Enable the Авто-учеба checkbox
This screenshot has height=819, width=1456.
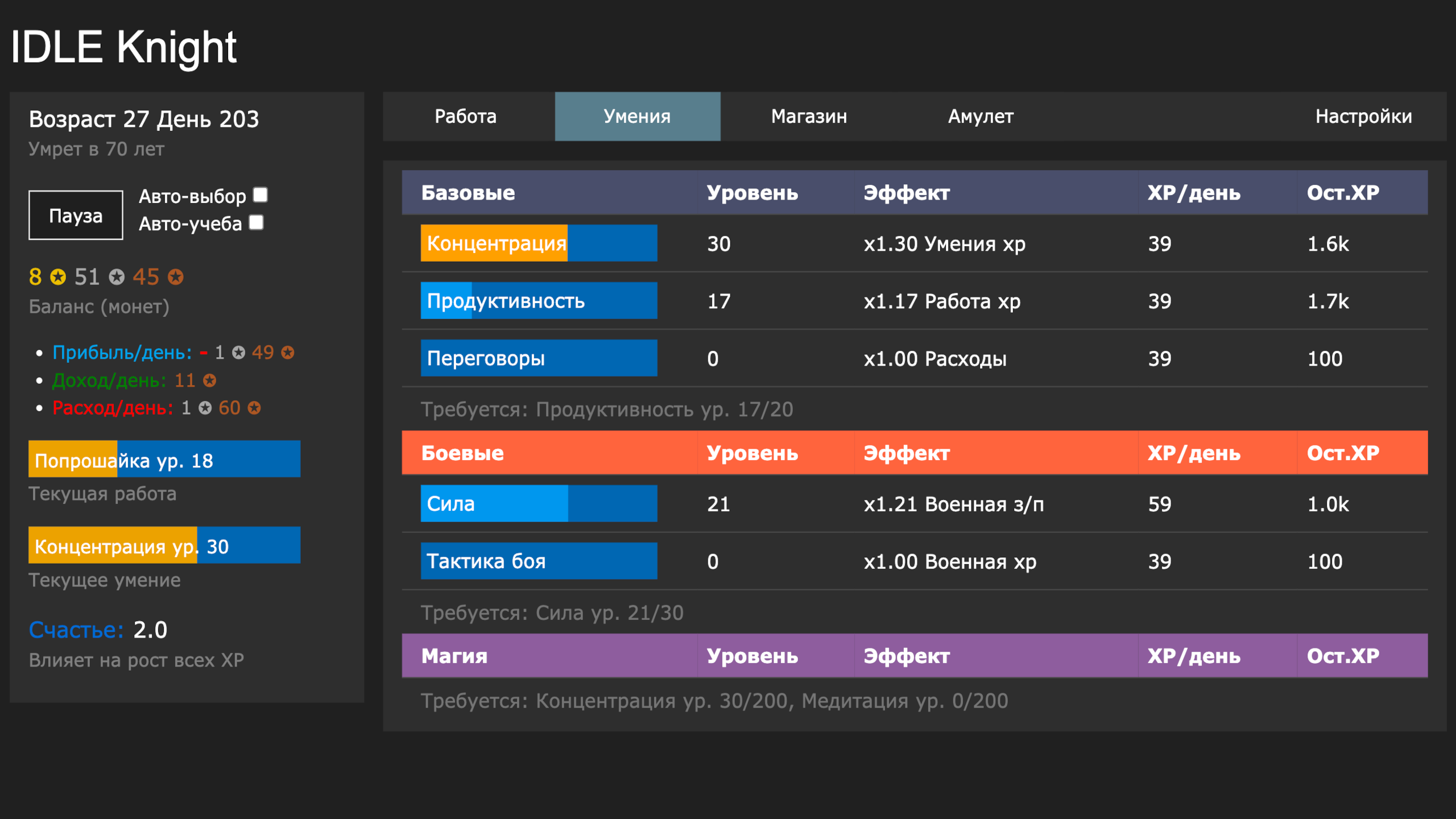(x=256, y=224)
